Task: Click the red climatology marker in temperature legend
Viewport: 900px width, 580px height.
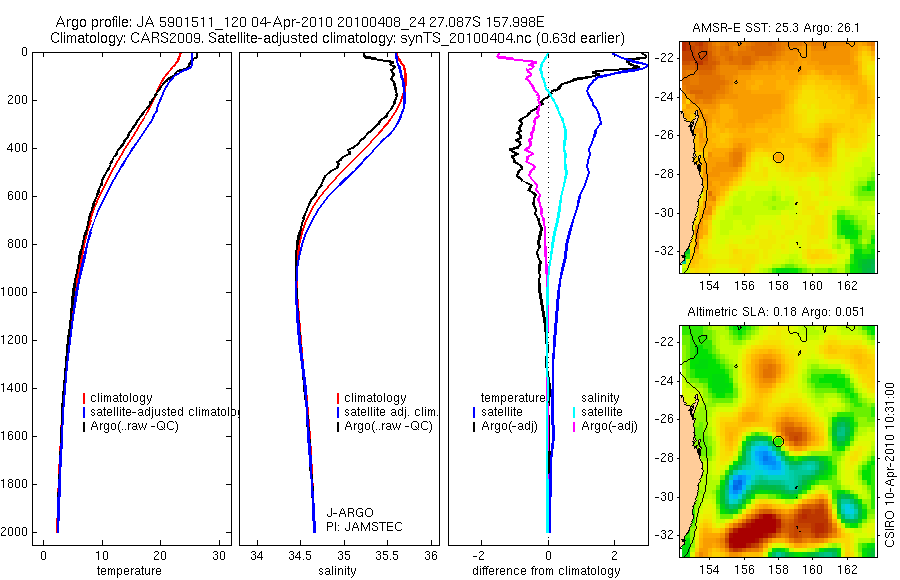Action: 84,398
